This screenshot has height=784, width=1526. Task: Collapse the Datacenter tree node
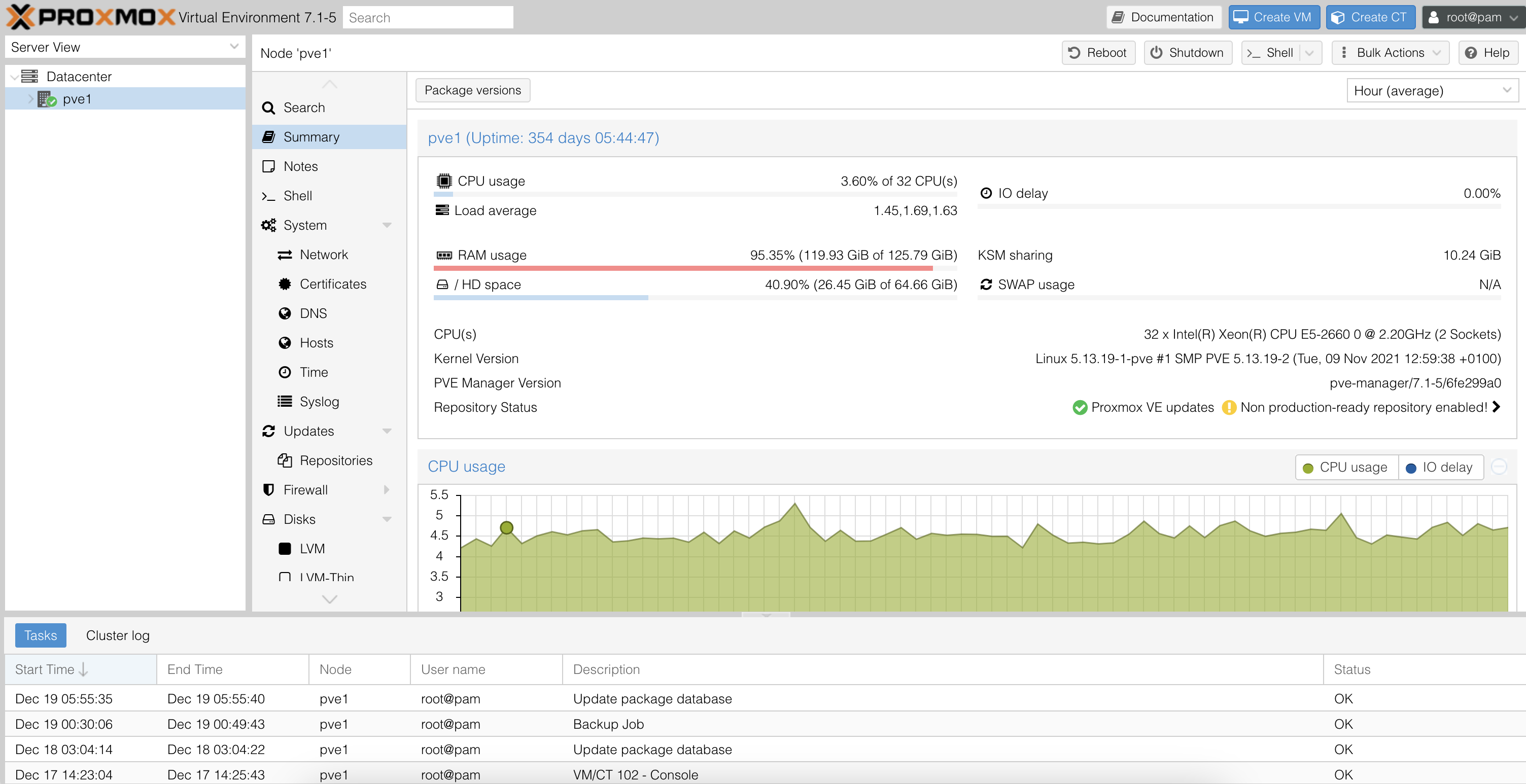click(x=14, y=77)
